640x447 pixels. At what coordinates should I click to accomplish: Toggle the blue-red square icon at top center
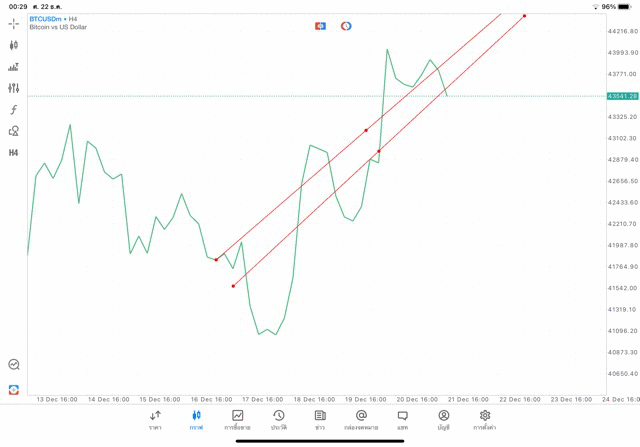[320, 26]
